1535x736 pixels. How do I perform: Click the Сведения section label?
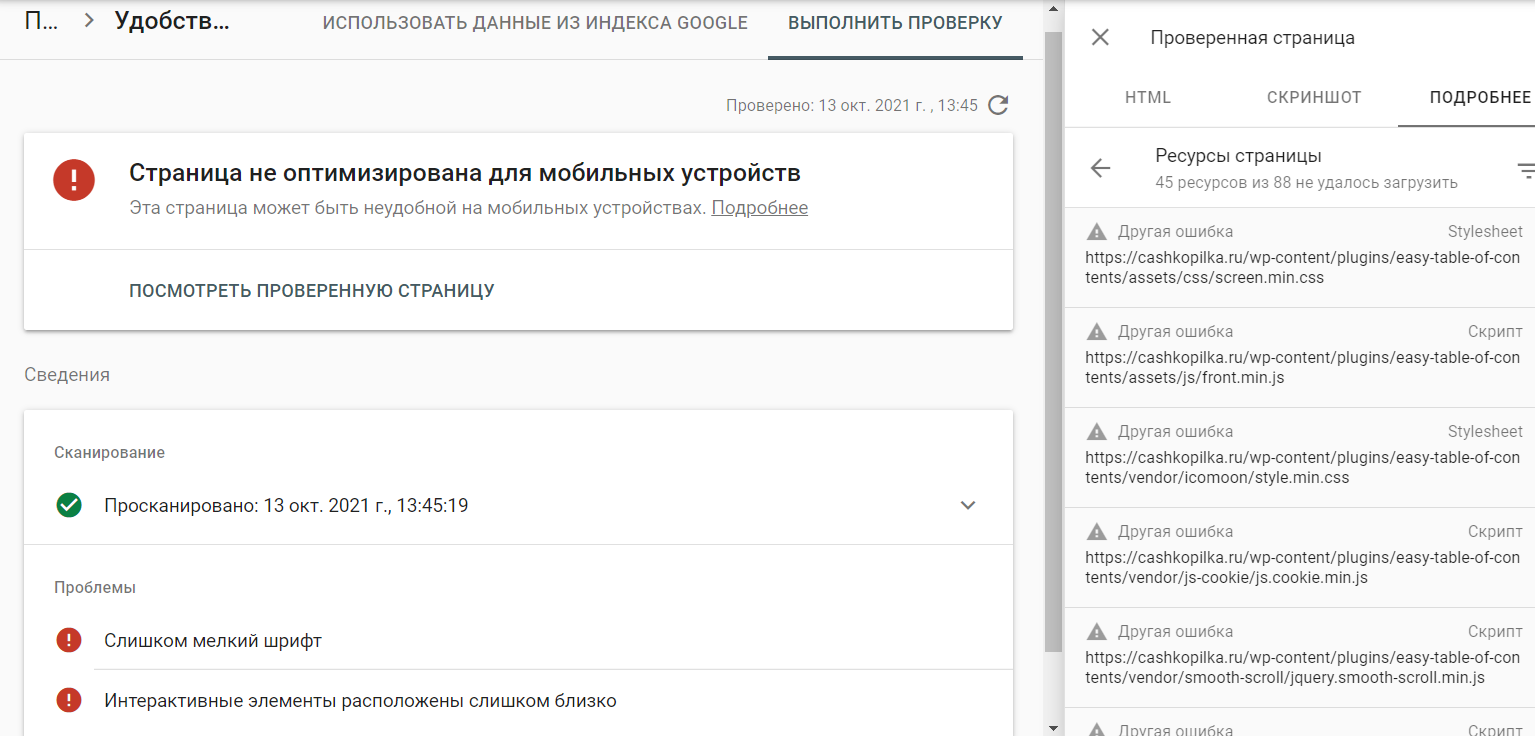point(67,375)
